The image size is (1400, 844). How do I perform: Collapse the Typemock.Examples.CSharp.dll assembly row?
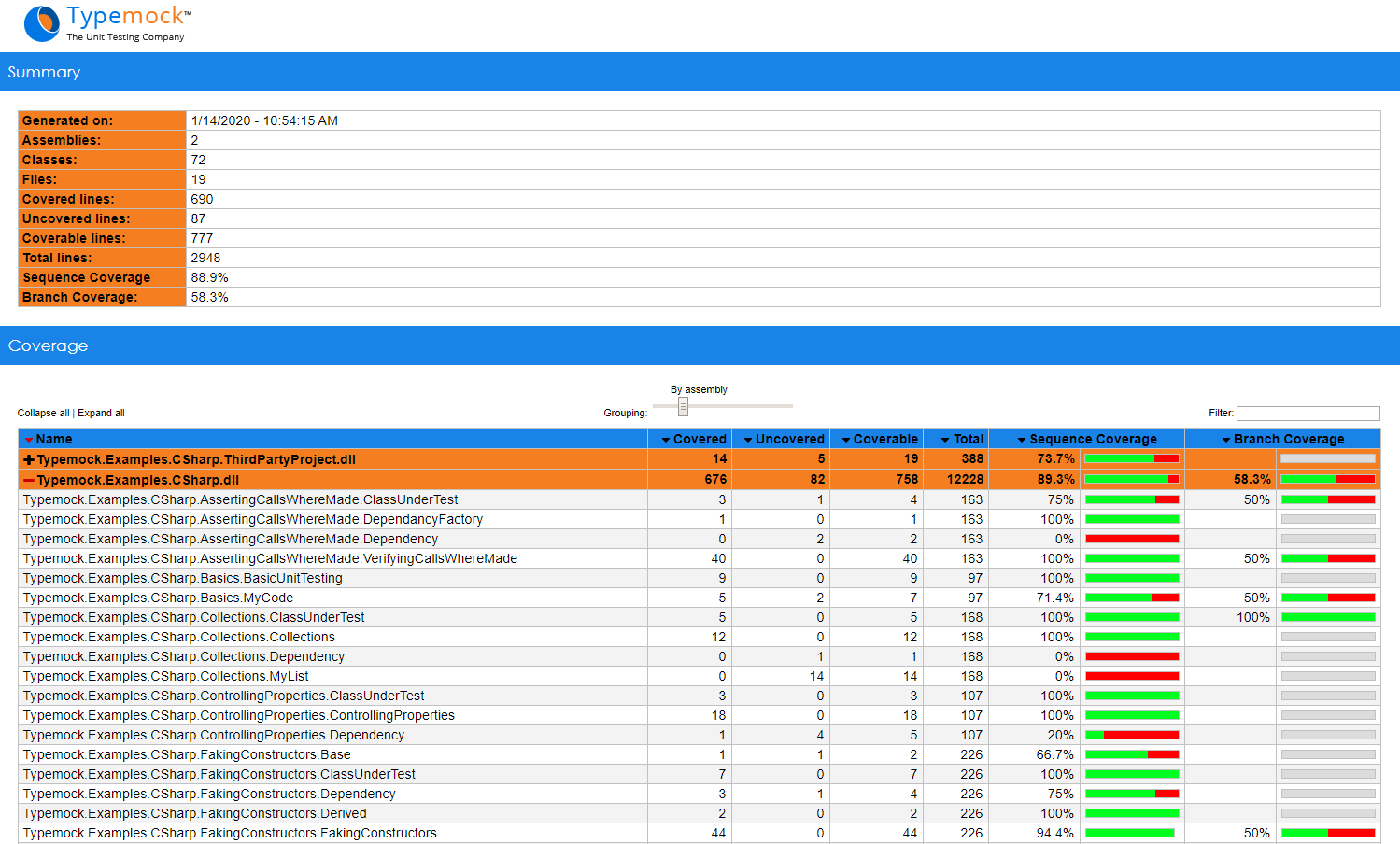pyautogui.click(x=29, y=480)
